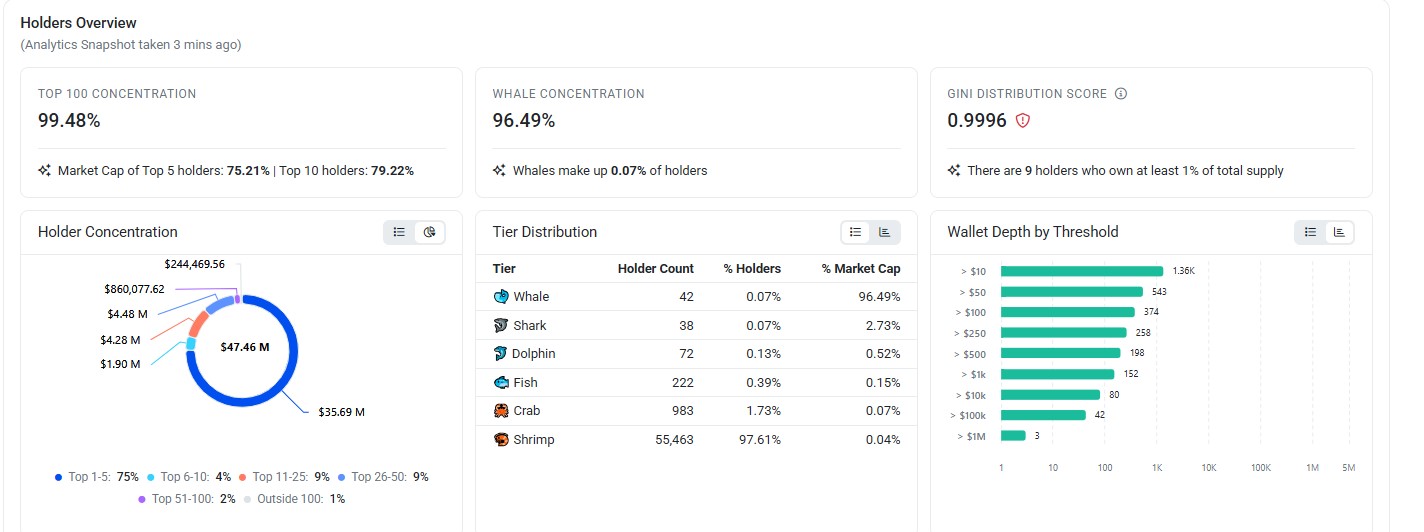Image resolution: width=1424 pixels, height=532 pixels.
Task: Click the > $100k bar showing 42
Action: pos(1043,415)
